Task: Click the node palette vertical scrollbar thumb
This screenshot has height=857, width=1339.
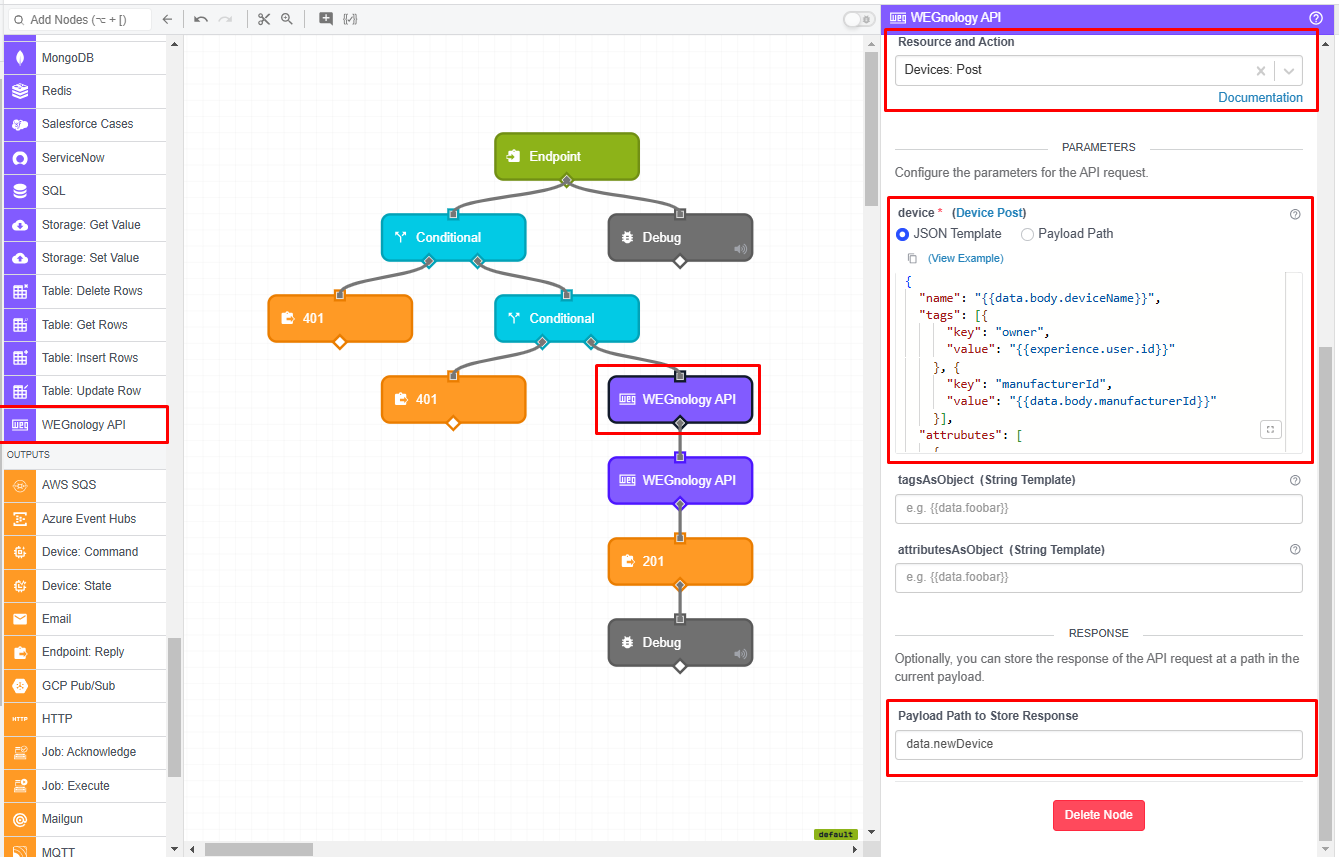Action: 174,707
